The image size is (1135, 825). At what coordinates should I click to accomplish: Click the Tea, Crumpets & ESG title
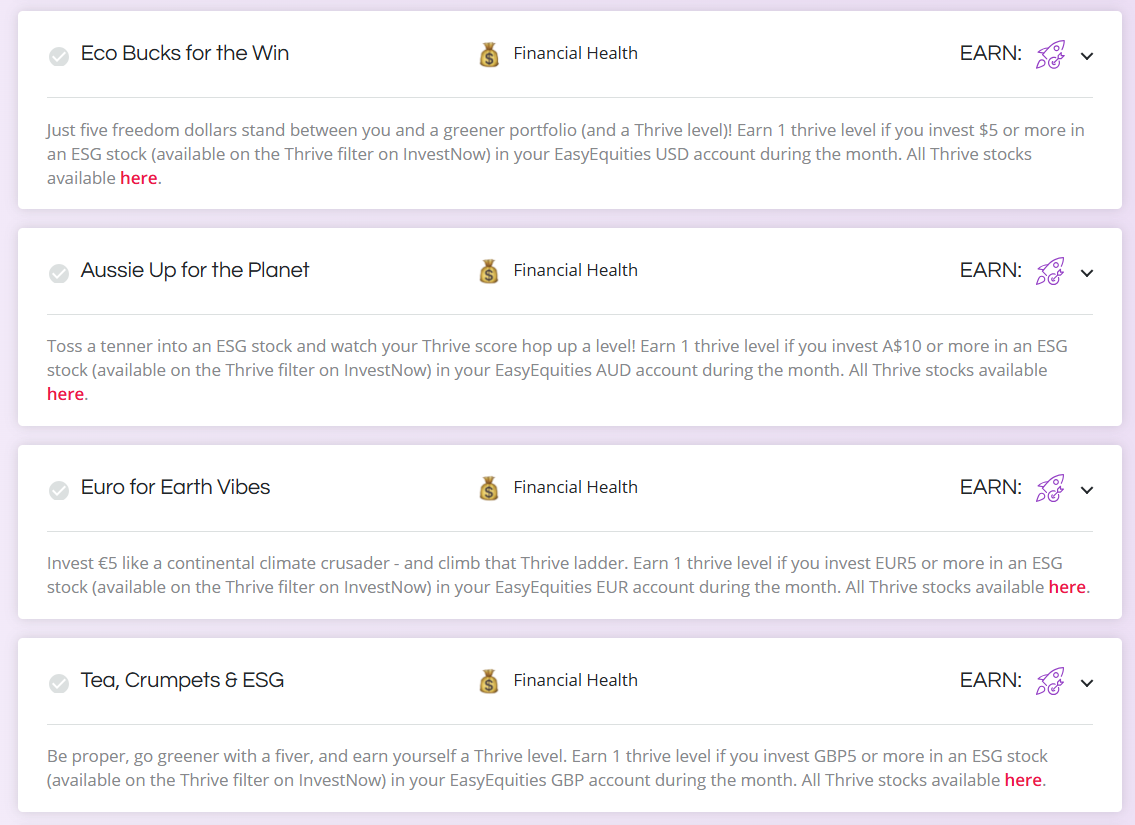[x=182, y=680]
